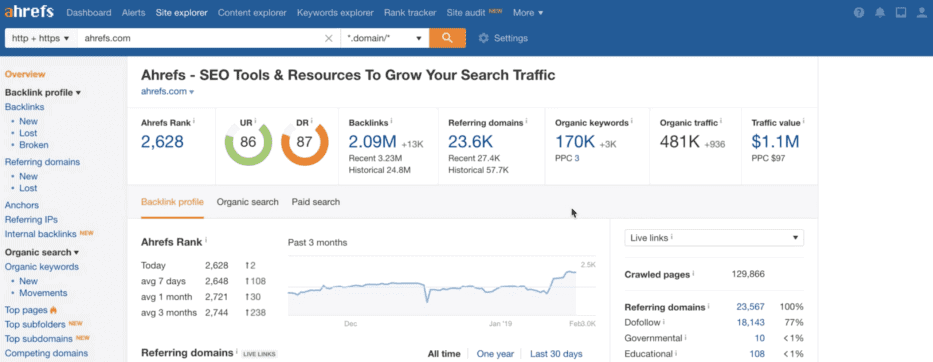Click the orange search magnifier button
933x362 pixels.
447,38
